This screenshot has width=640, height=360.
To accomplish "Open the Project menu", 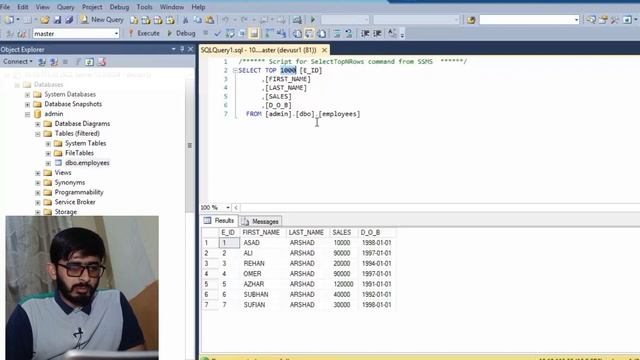I will click(92, 7).
